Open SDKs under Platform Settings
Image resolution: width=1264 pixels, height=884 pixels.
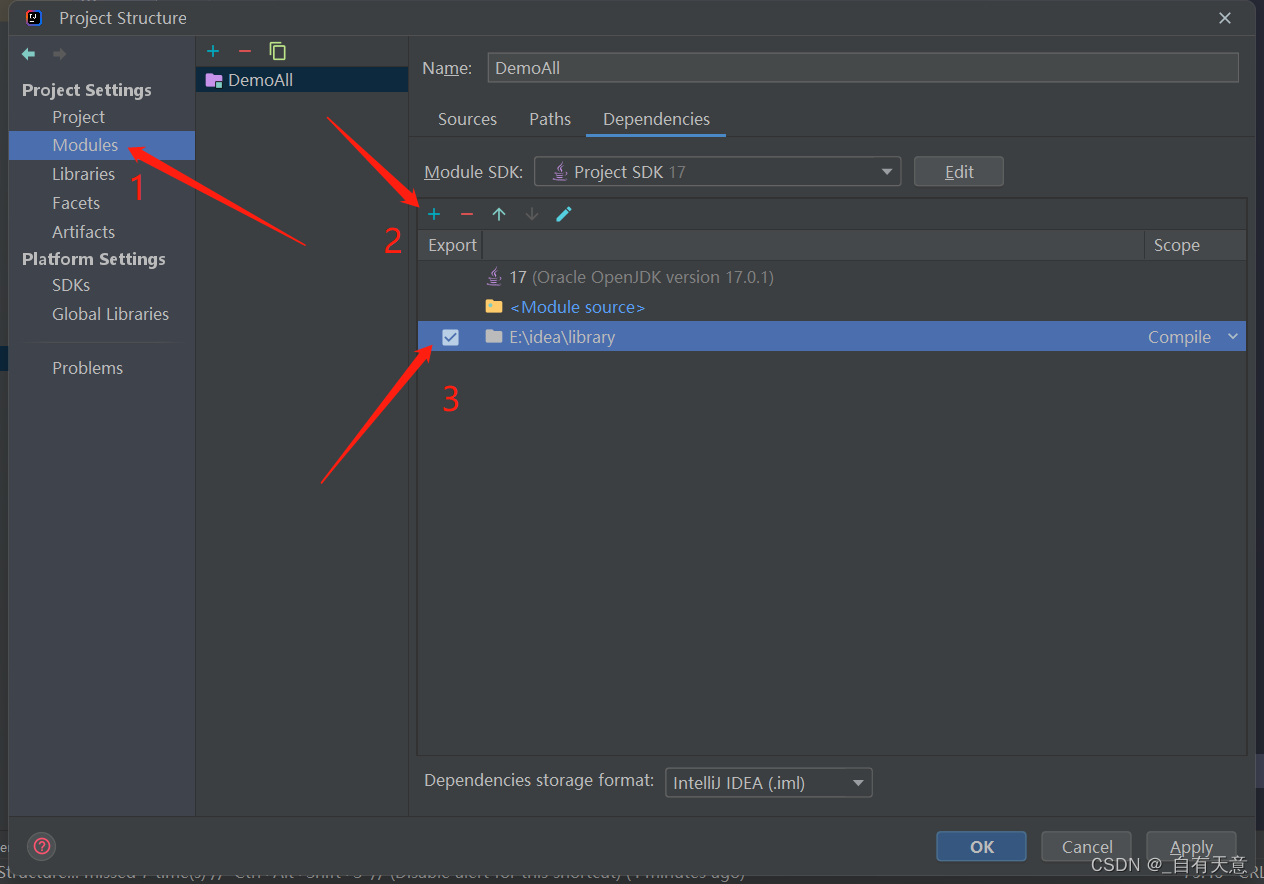pyautogui.click(x=71, y=285)
